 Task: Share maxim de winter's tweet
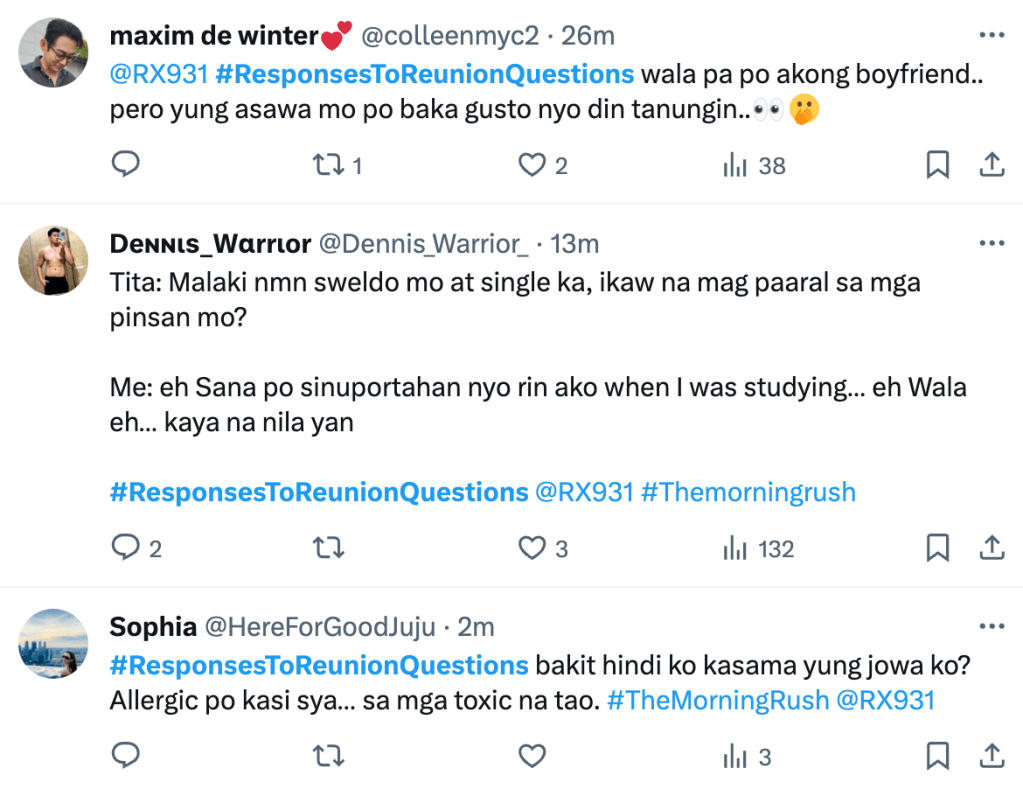point(991,165)
